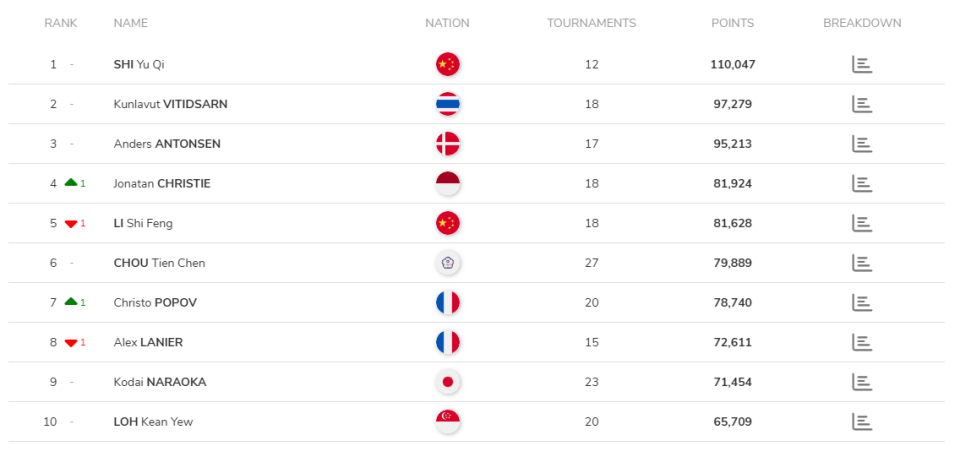Open Alex Lanier's breakdown chart
This screenshot has height=457, width=960.
pos(861,342)
